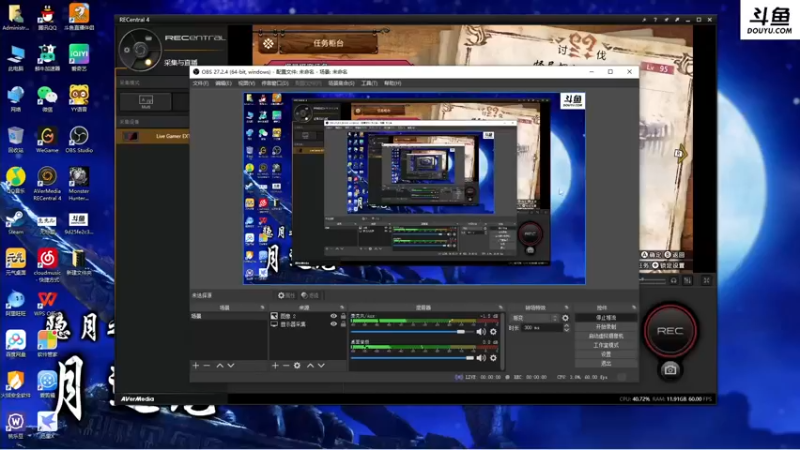Open the 文件(F) menu in OBS
The width and height of the screenshot is (800, 450).
coord(201,83)
